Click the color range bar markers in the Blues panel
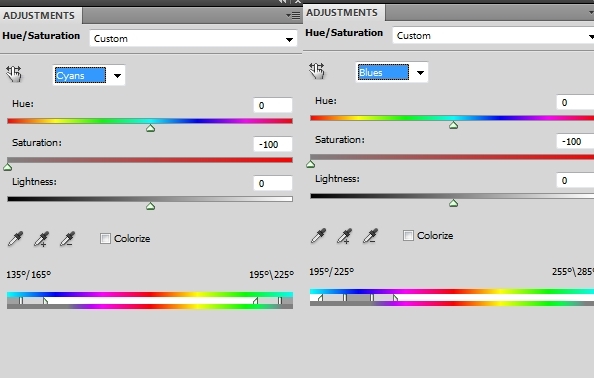The width and height of the screenshot is (594, 378). coord(452,298)
